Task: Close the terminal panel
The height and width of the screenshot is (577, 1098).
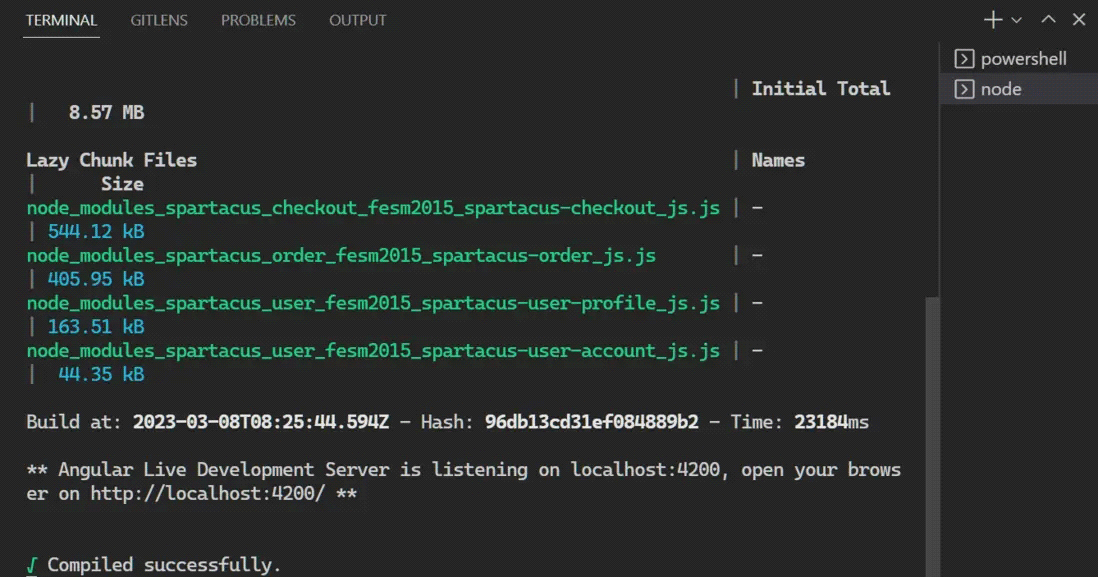Action: (x=1079, y=20)
